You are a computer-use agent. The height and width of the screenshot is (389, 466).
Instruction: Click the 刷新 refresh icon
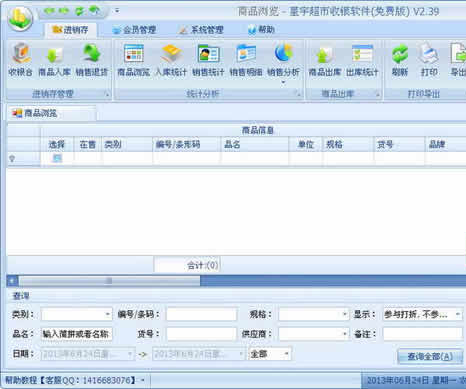[400, 60]
